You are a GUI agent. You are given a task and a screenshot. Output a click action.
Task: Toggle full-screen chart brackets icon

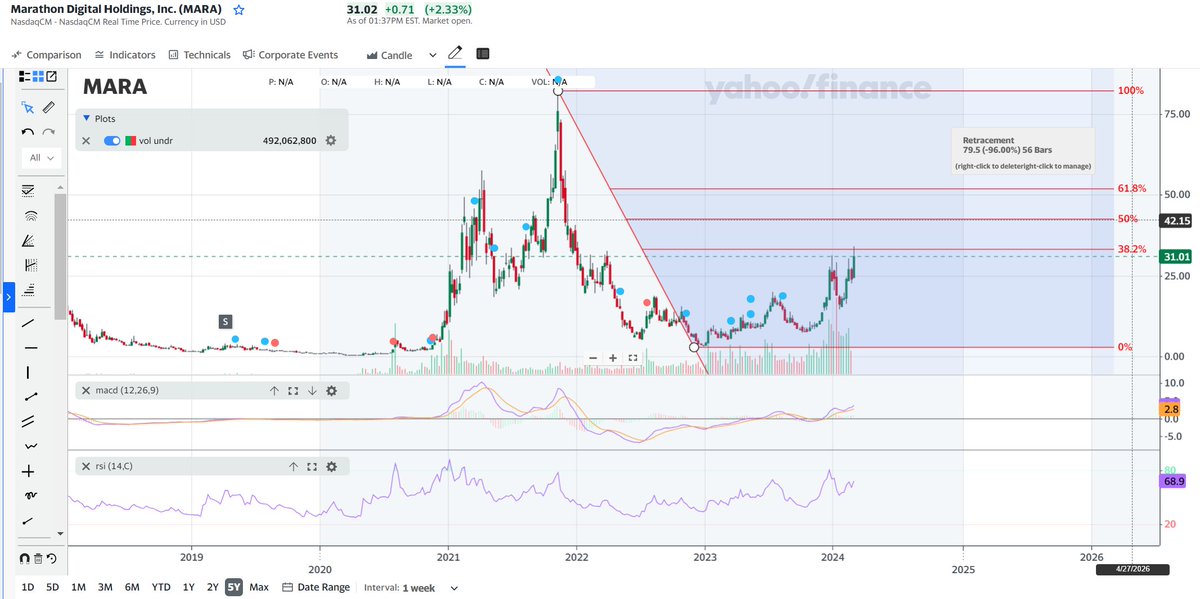[x=633, y=357]
